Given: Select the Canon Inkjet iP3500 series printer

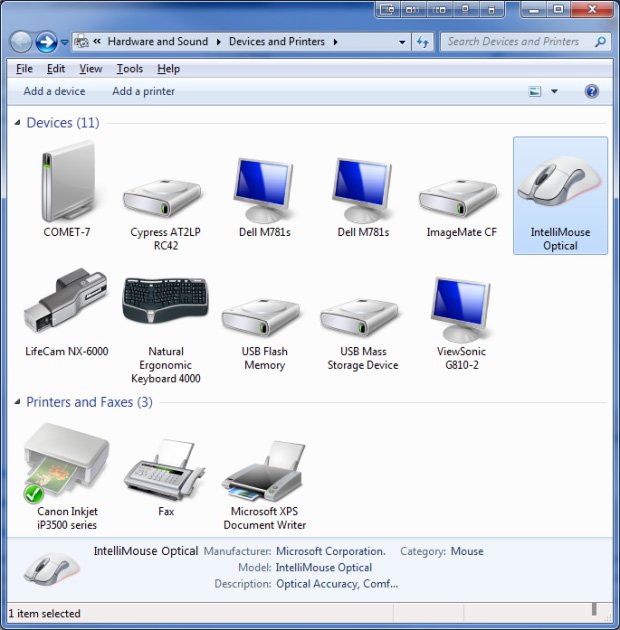Looking at the screenshot, I should 66,463.
